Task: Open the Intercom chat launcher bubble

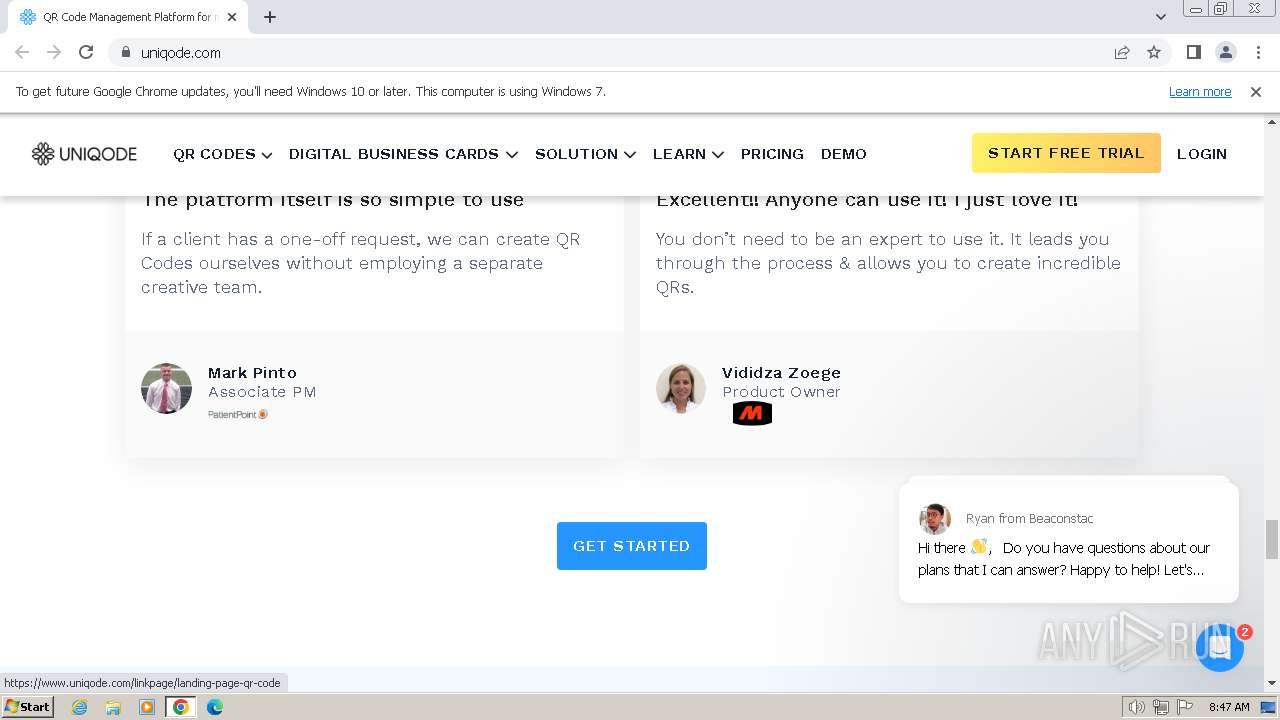Action: 1219,648
